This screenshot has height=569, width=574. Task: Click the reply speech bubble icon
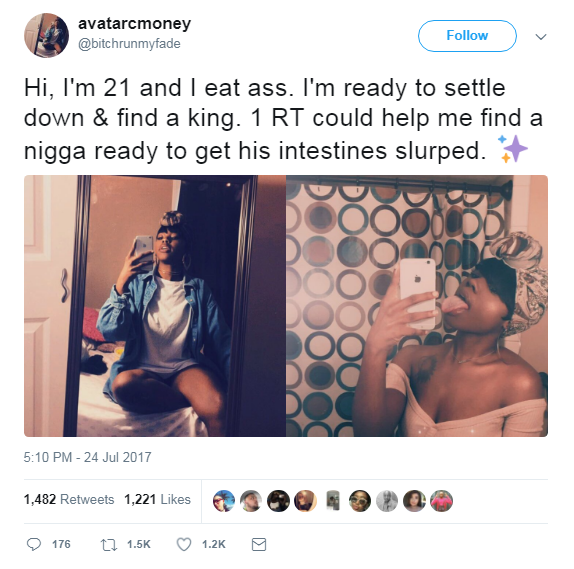pyautogui.click(x=34, y=544)
